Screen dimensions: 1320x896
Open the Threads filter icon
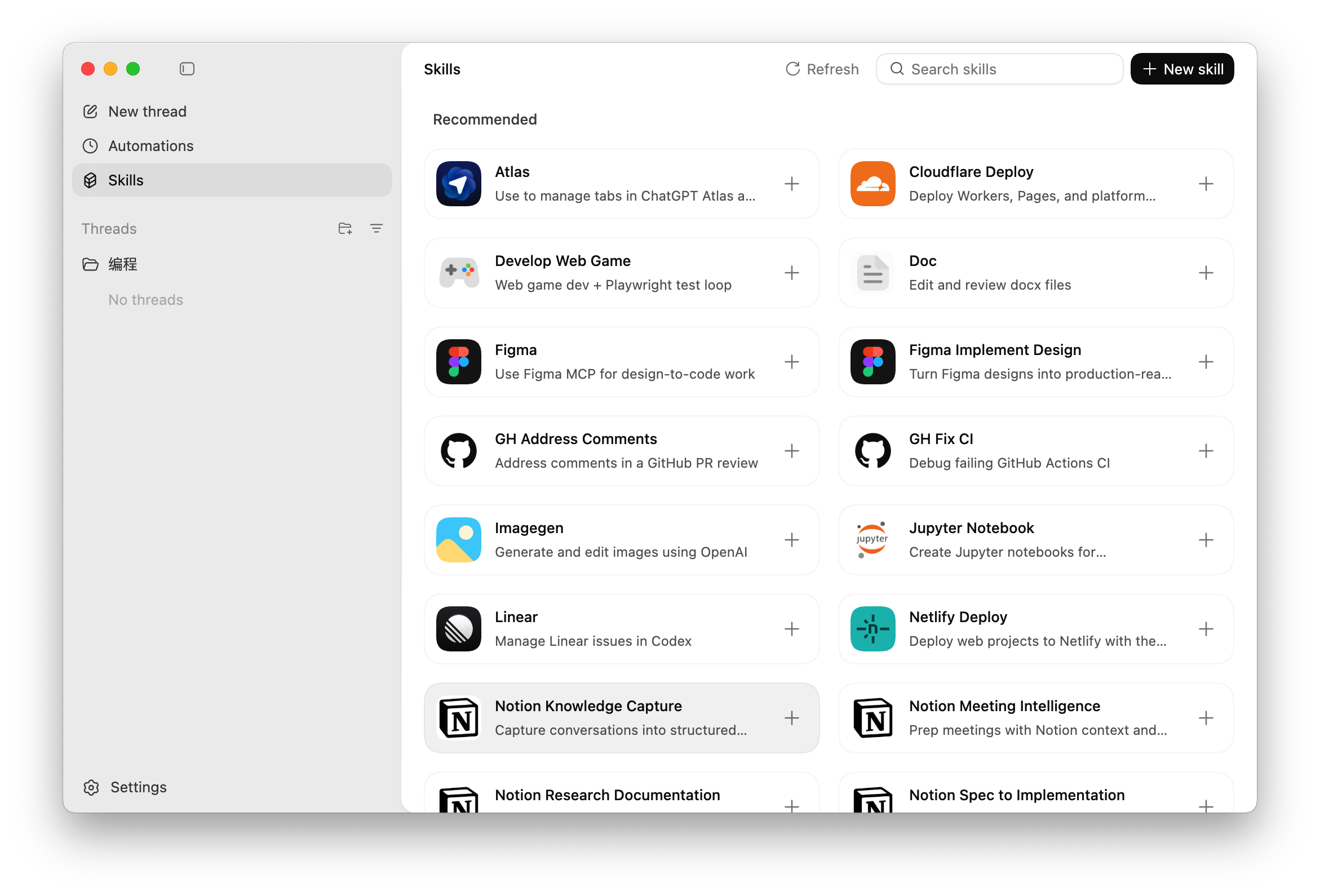point(376,228)
